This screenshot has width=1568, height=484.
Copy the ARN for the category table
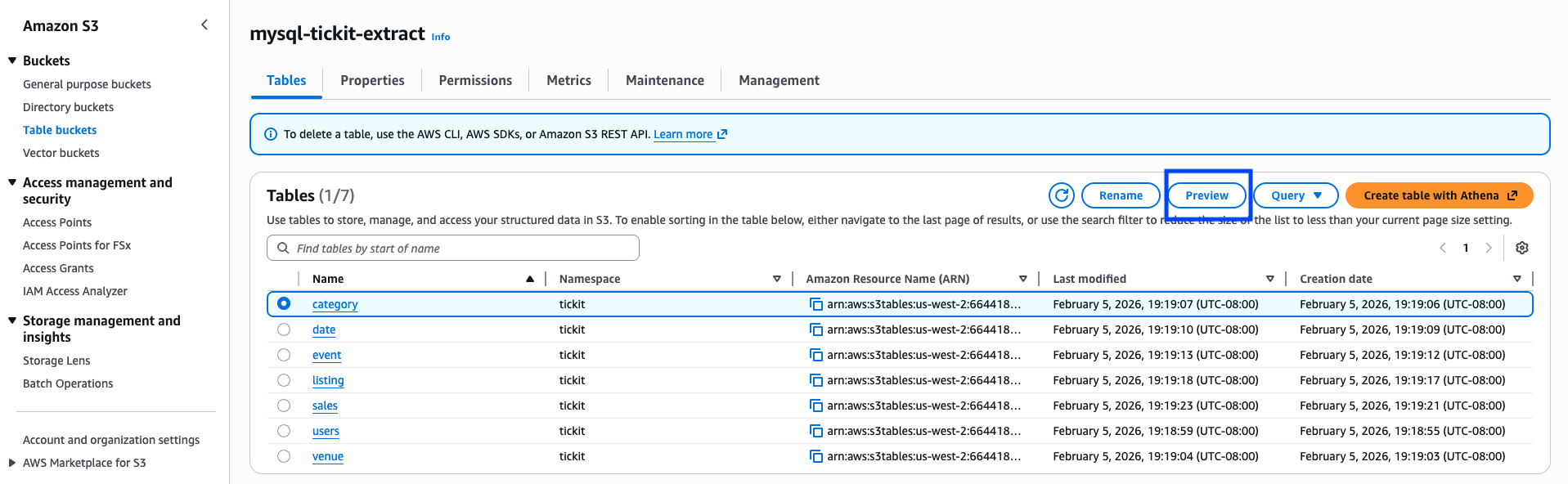point(815,304)
